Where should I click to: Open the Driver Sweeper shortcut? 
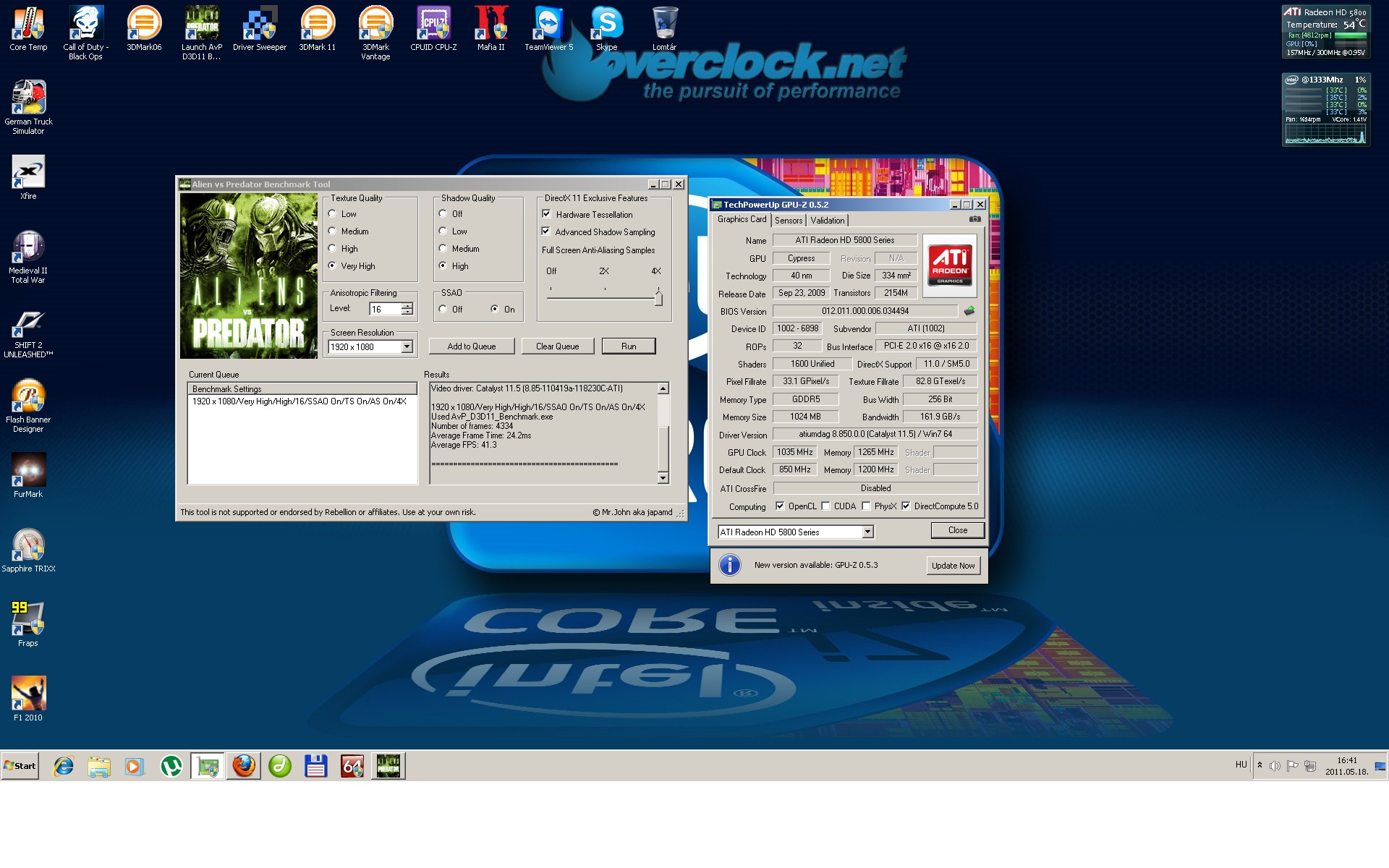[260, 29]
